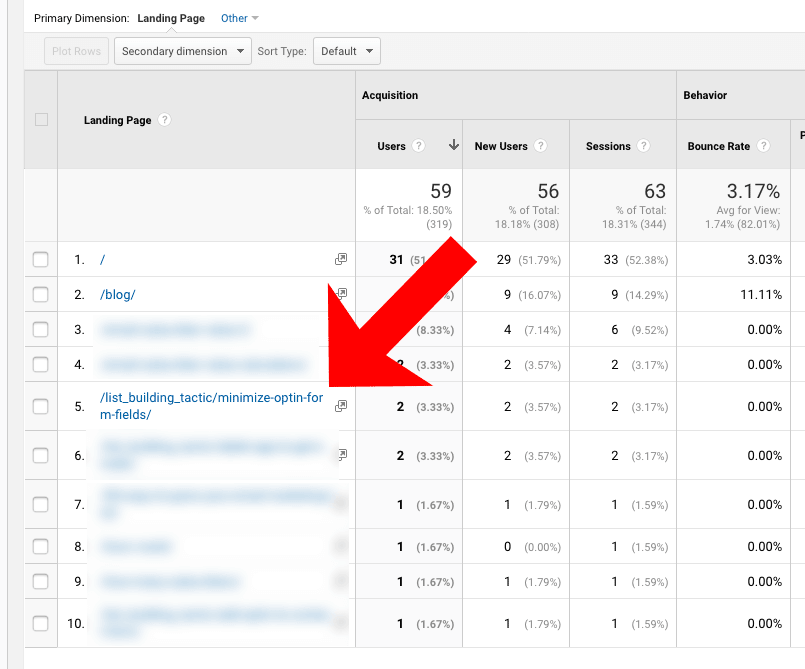Click the Landing Page column header
The width and height of the screenshot is (805, 669).
[118, 120]
